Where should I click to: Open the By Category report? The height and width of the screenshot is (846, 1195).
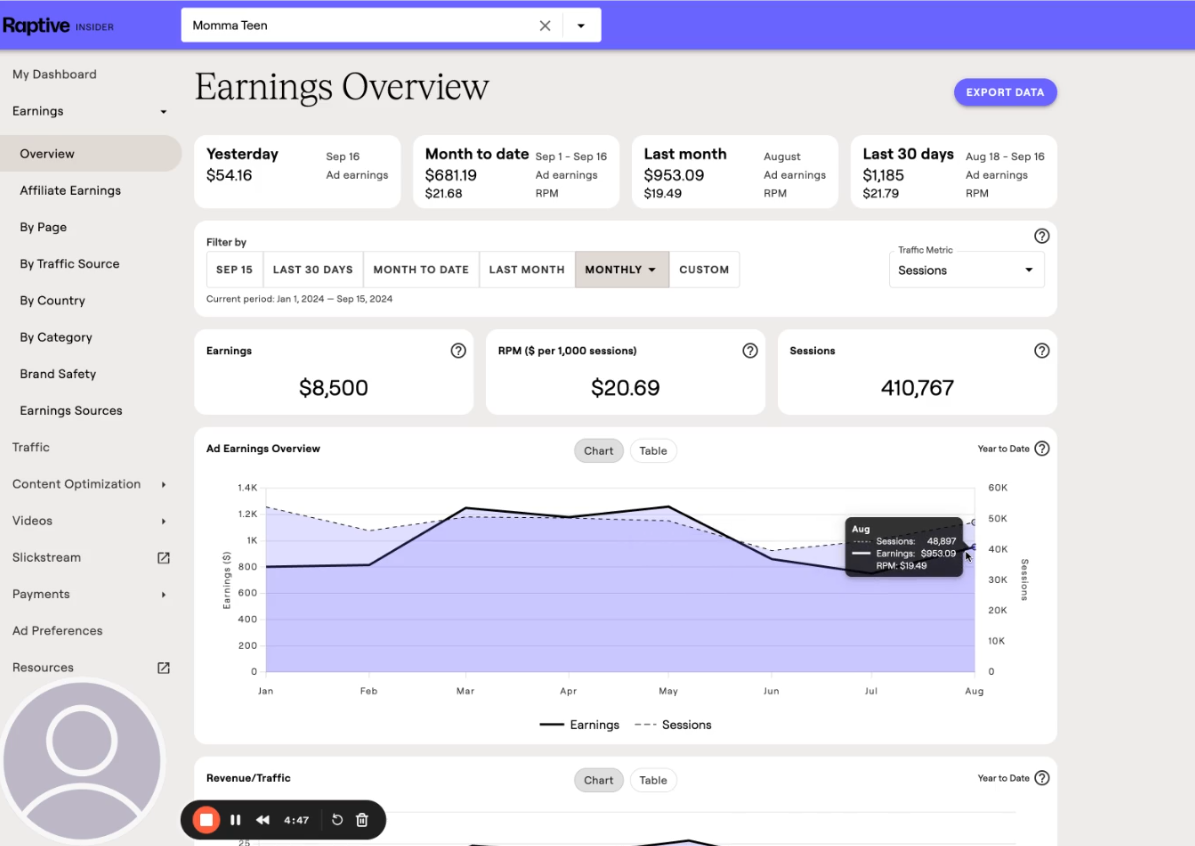(x=56, y=338)
